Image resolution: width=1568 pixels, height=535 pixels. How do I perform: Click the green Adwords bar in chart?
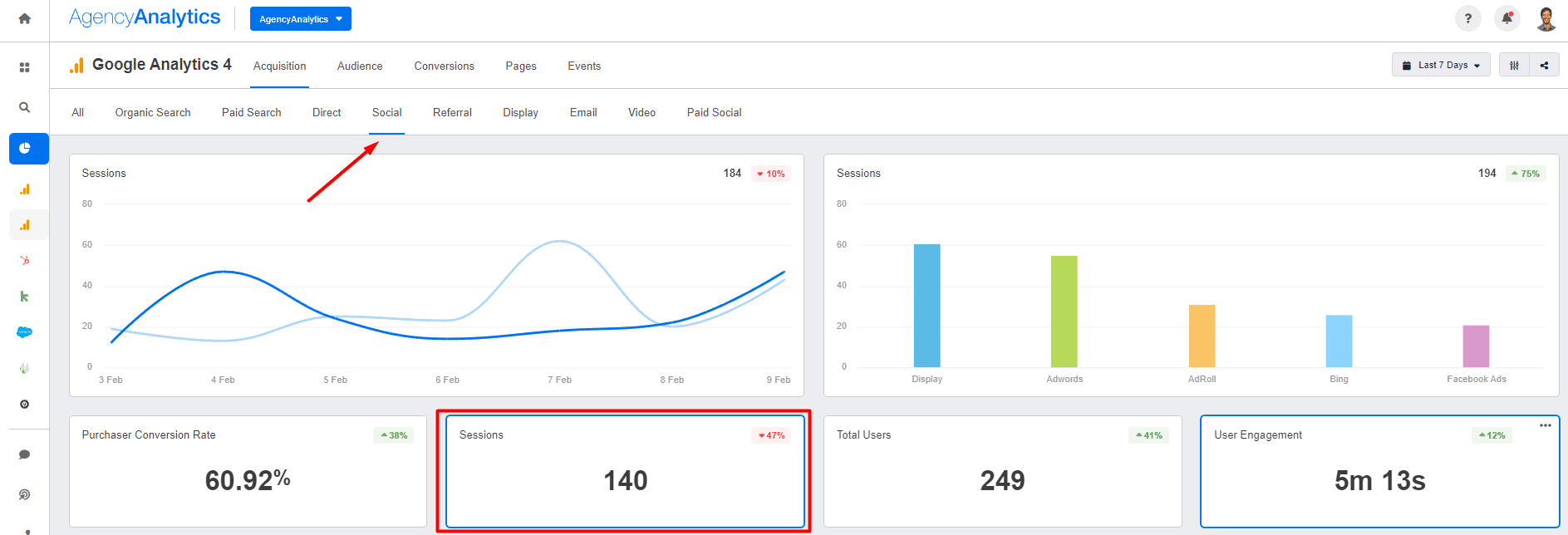tap(1064, 312)
